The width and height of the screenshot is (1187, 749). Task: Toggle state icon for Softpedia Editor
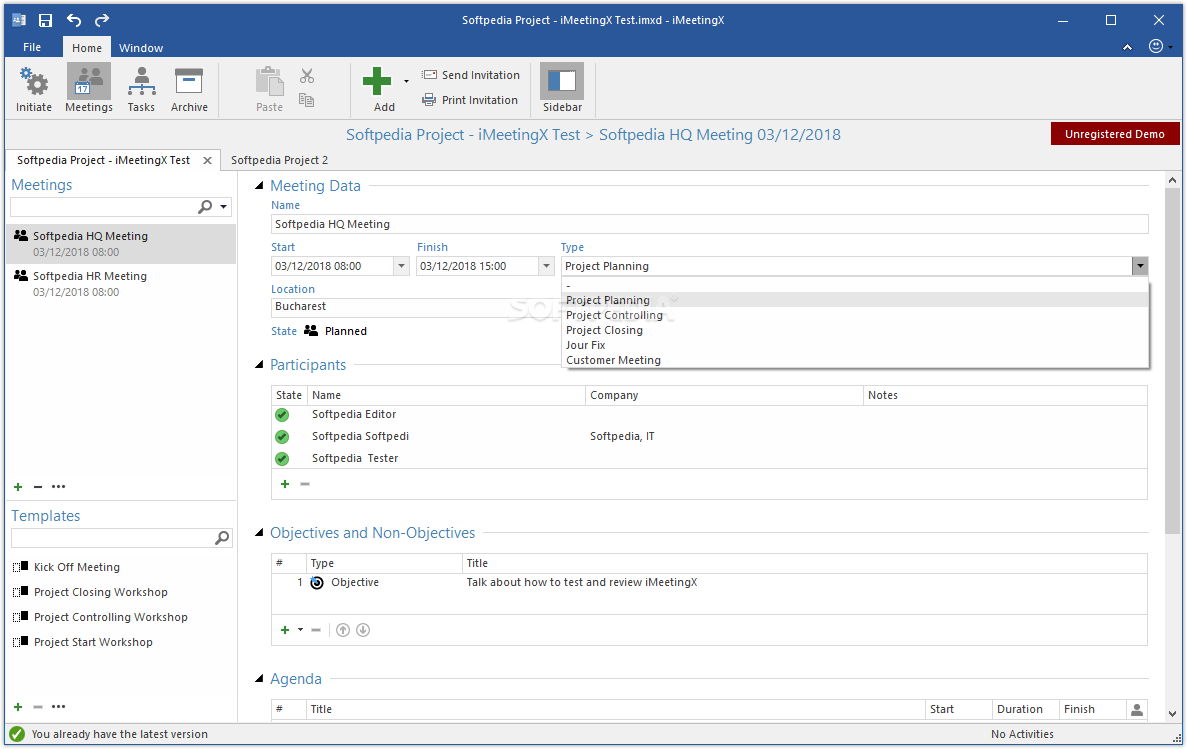click(282, 415)
